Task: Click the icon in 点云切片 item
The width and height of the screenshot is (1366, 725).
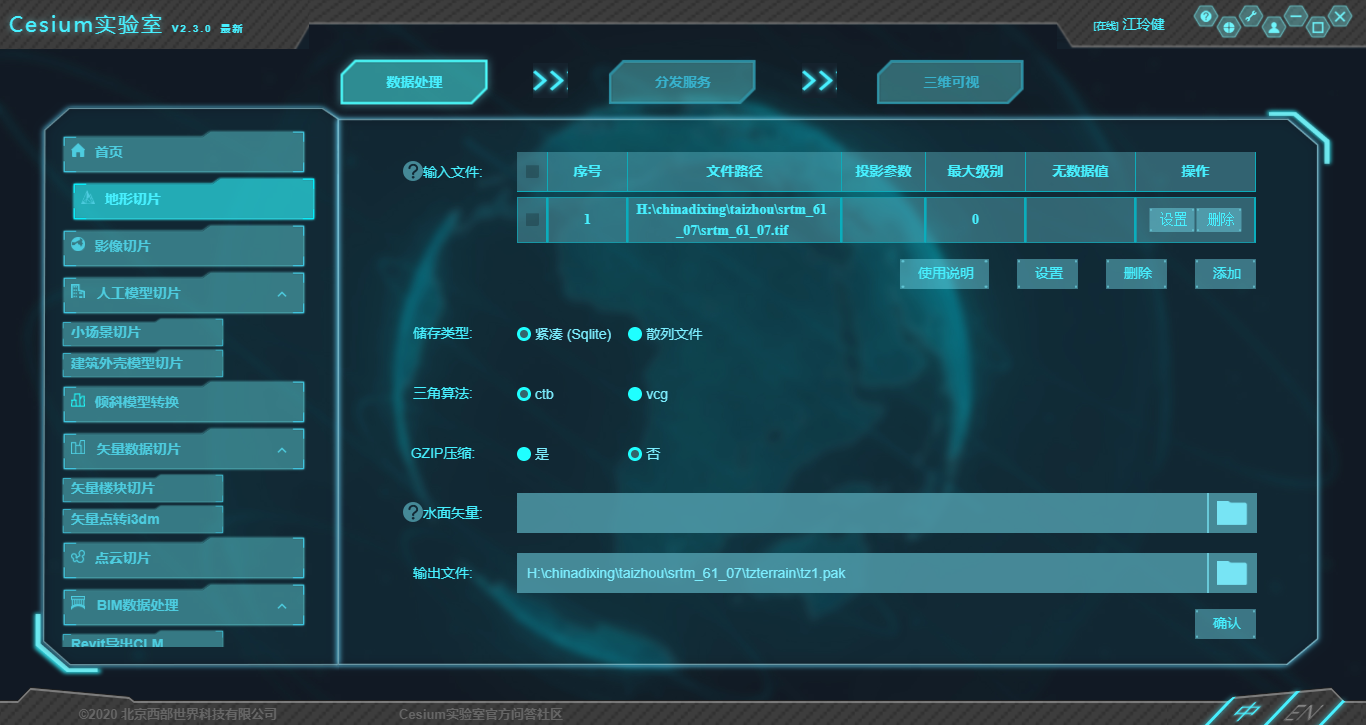Action: (78, 557)
